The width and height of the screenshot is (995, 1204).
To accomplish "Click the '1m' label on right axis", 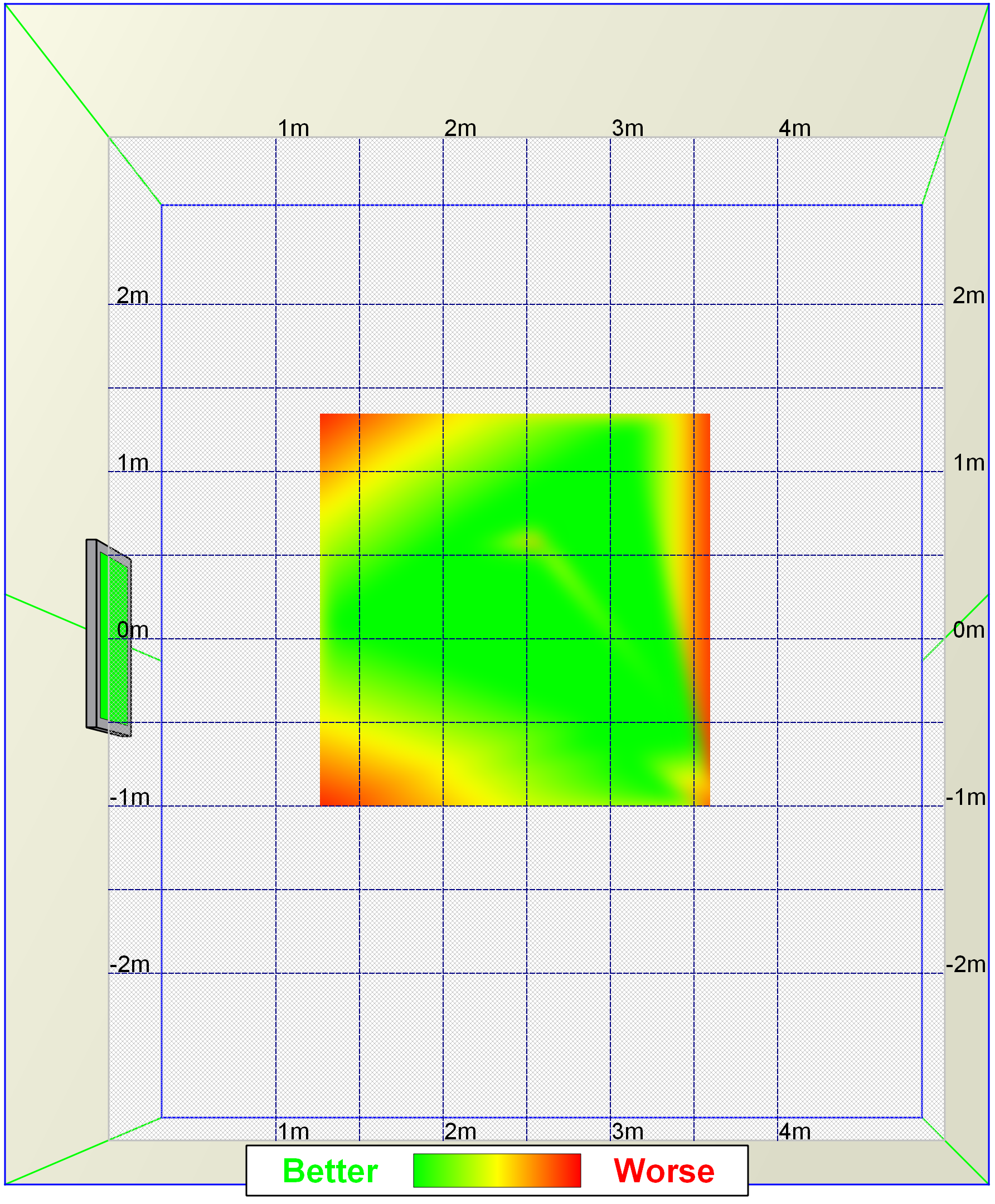I will pos(968,463).
